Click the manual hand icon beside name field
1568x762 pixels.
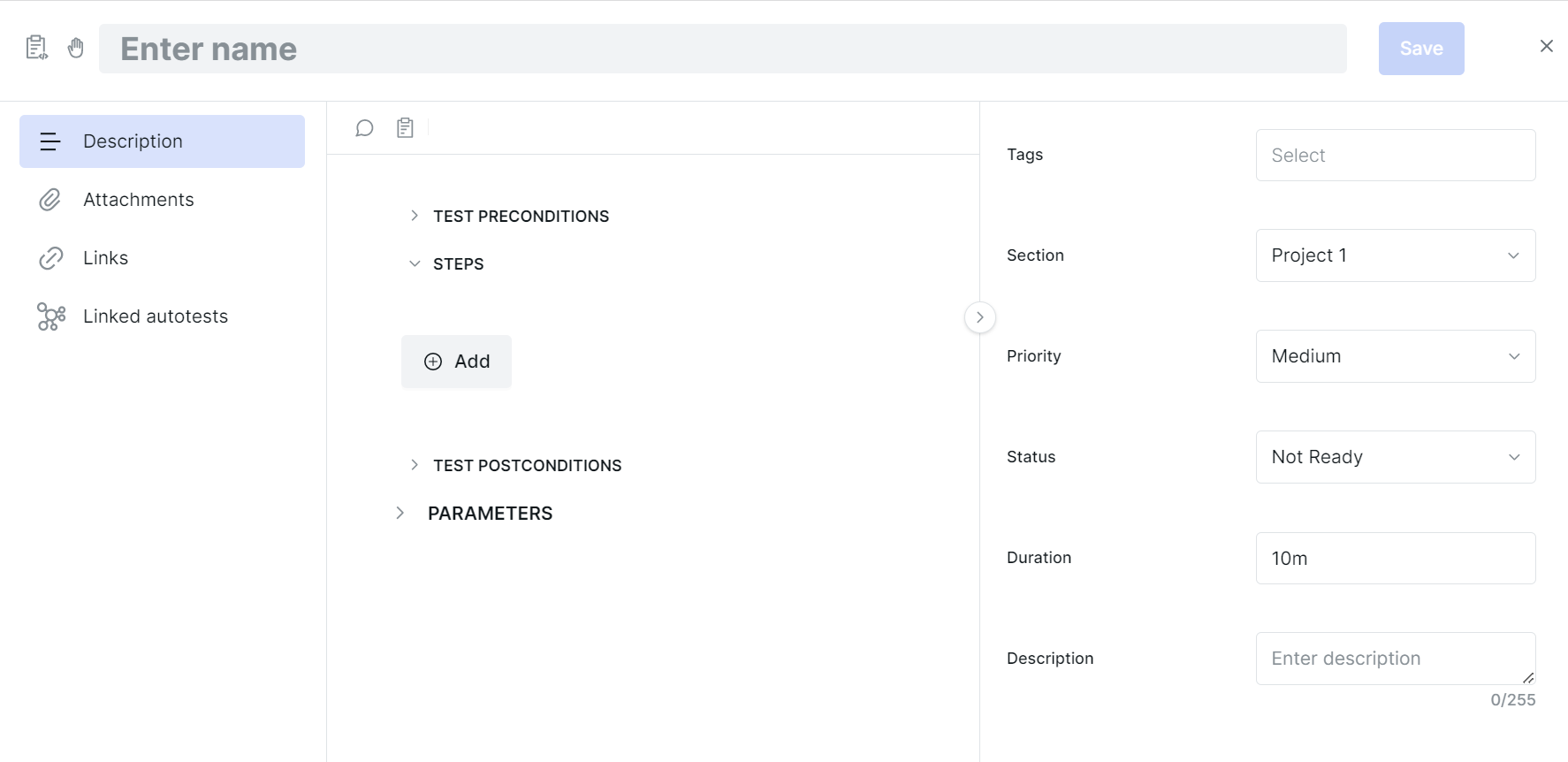click(76, 48)
